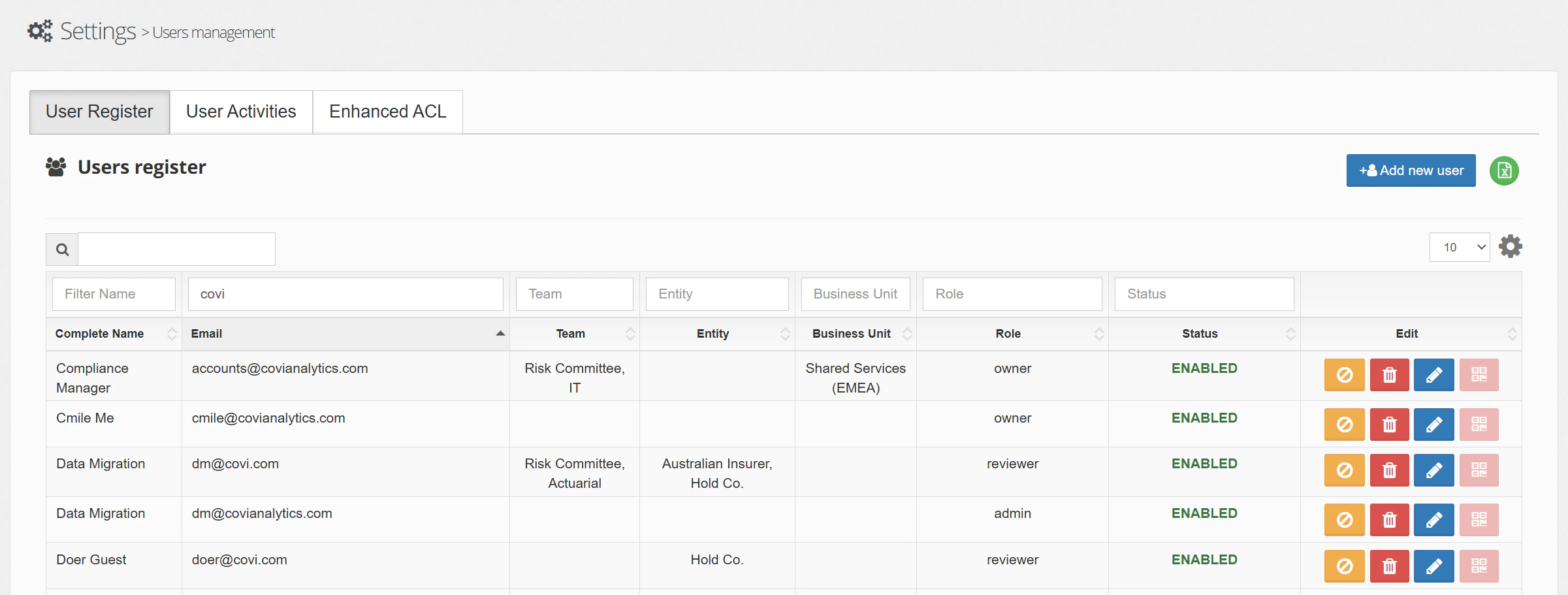The image size is (1568, 595).
Task: Click the Business Unit filter input
Action: (856, 294)
